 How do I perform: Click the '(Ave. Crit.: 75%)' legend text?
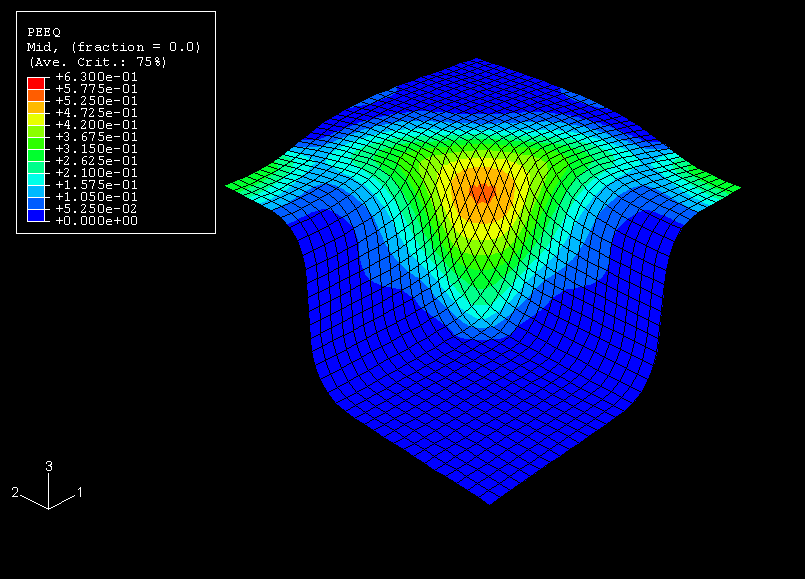coord(98,62)
